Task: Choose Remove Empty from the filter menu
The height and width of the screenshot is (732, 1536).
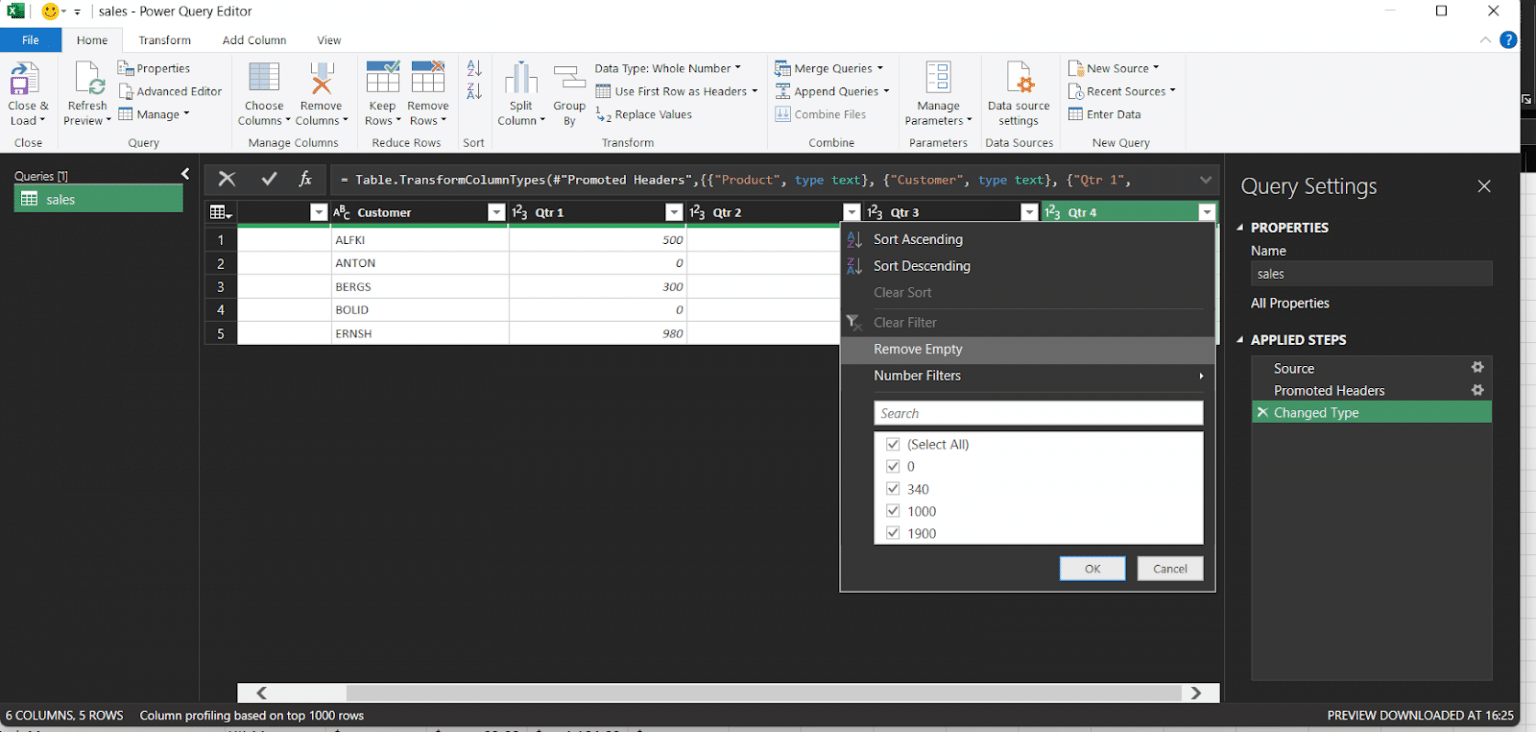Action: point(917,349)
